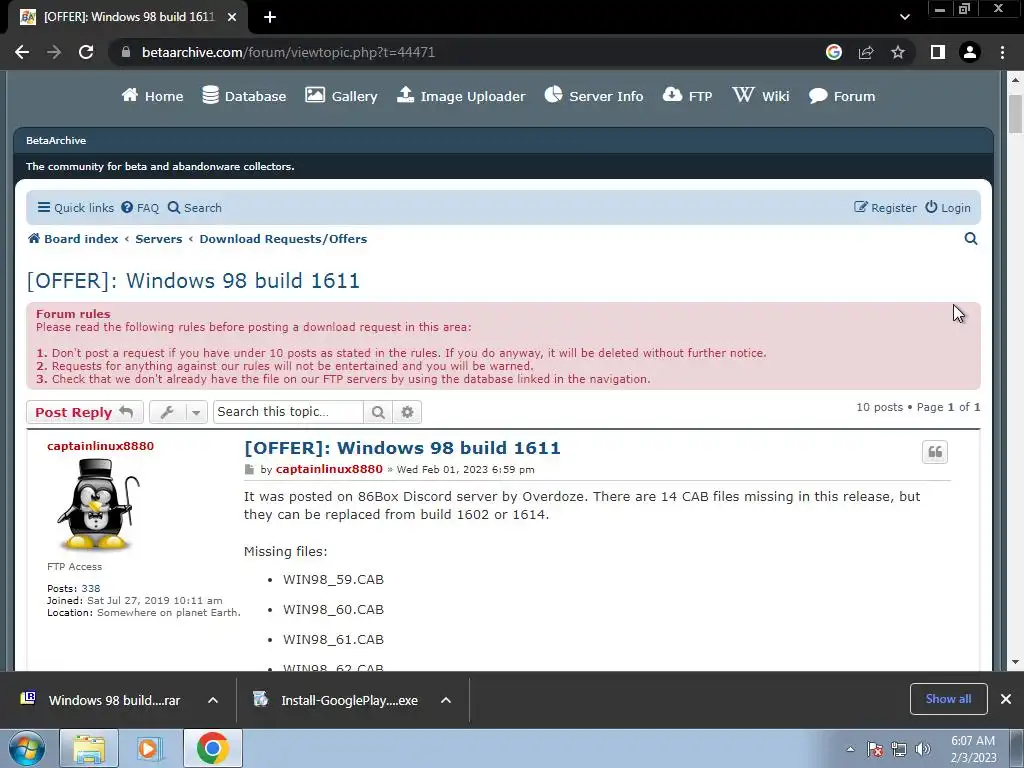Open the Wiki page

coord(761,96)
